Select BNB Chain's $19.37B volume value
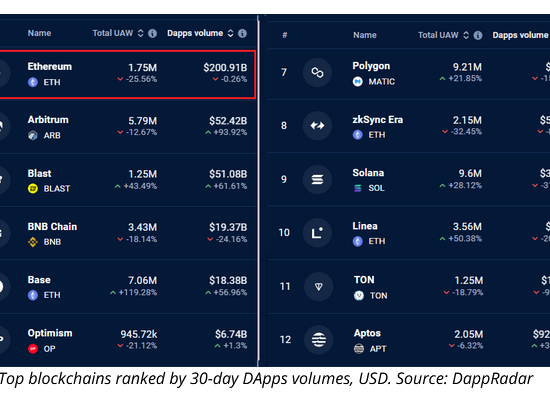Image resolution: width=550 pixels, height=401 pixels. click(228, 227)
